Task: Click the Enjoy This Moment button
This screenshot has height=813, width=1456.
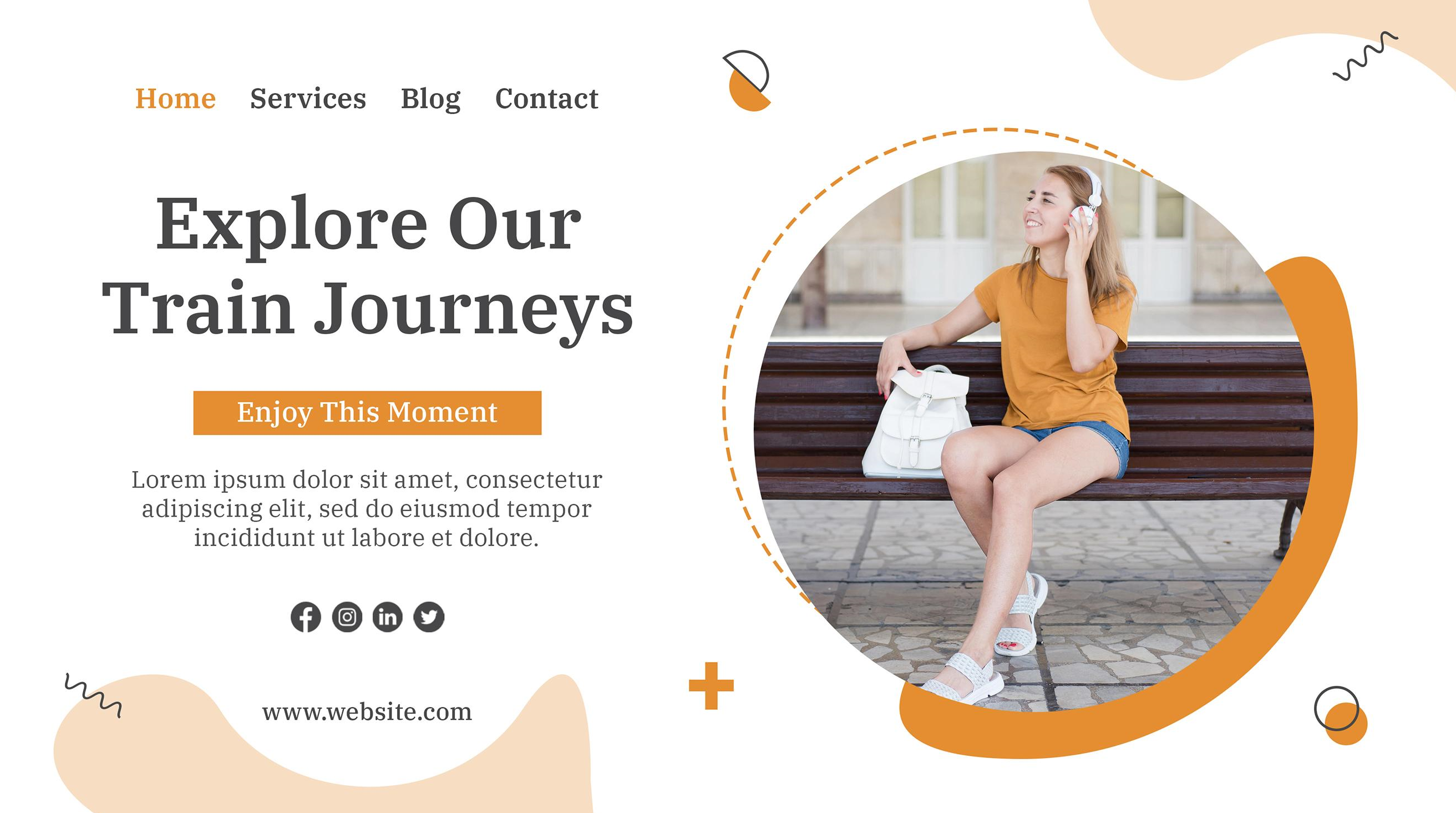Action: click(x=367, y=413)
